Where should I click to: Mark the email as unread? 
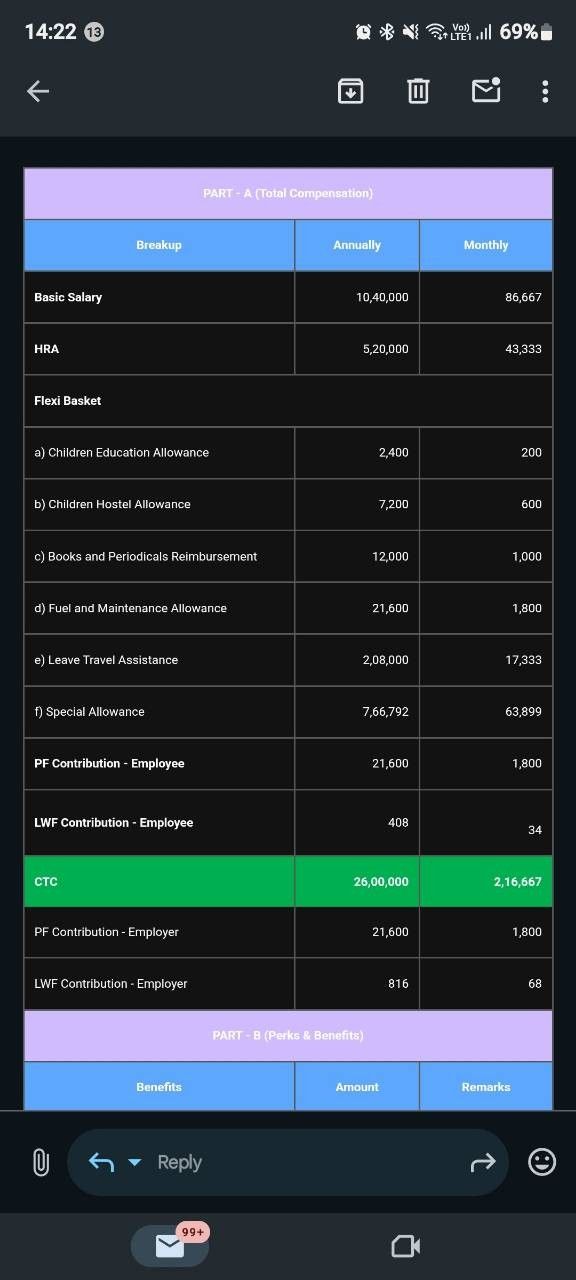coord(486,91)
